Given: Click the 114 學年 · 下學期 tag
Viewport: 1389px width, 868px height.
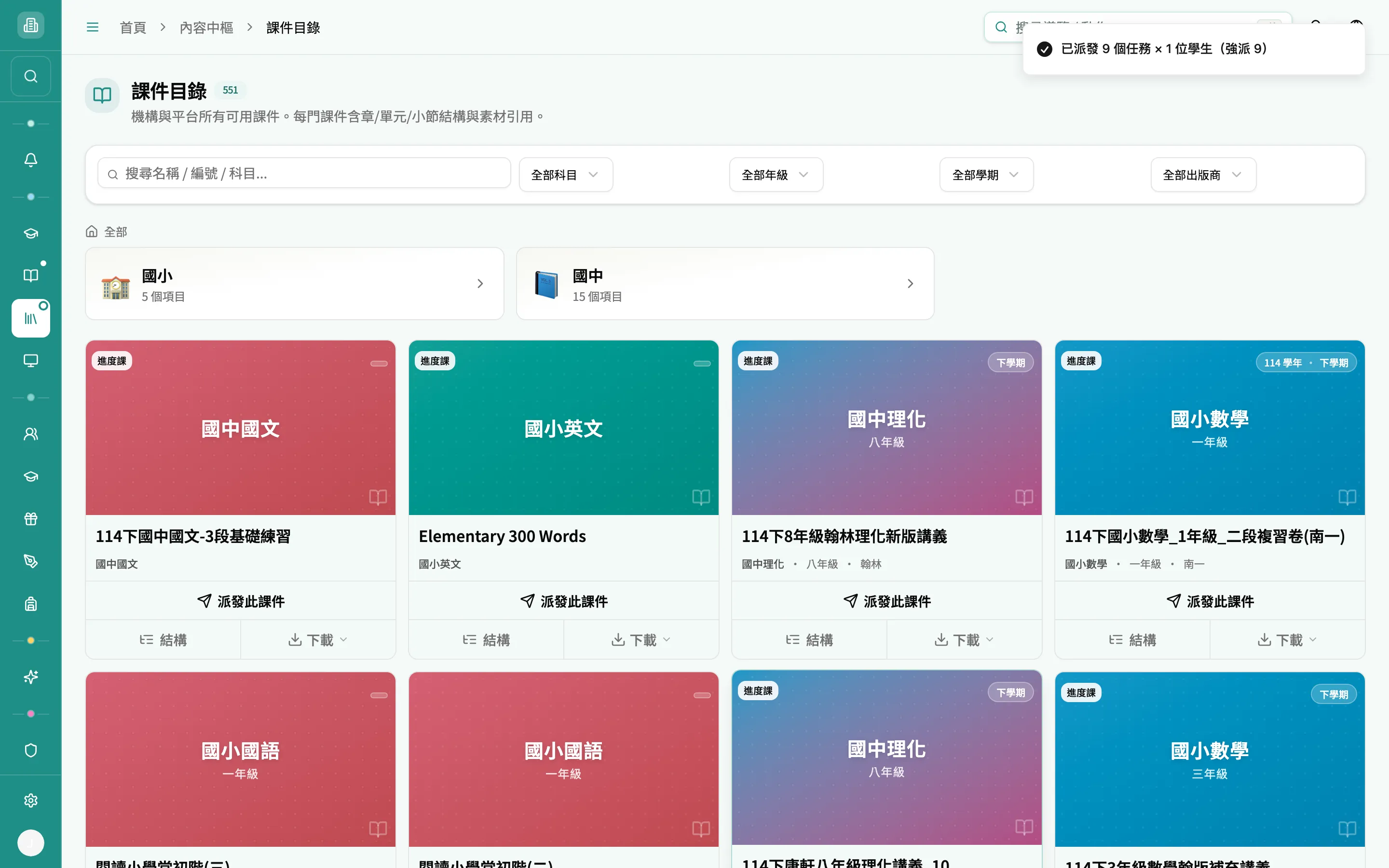Looking at the screenshot, I should tap(1306, 363).
